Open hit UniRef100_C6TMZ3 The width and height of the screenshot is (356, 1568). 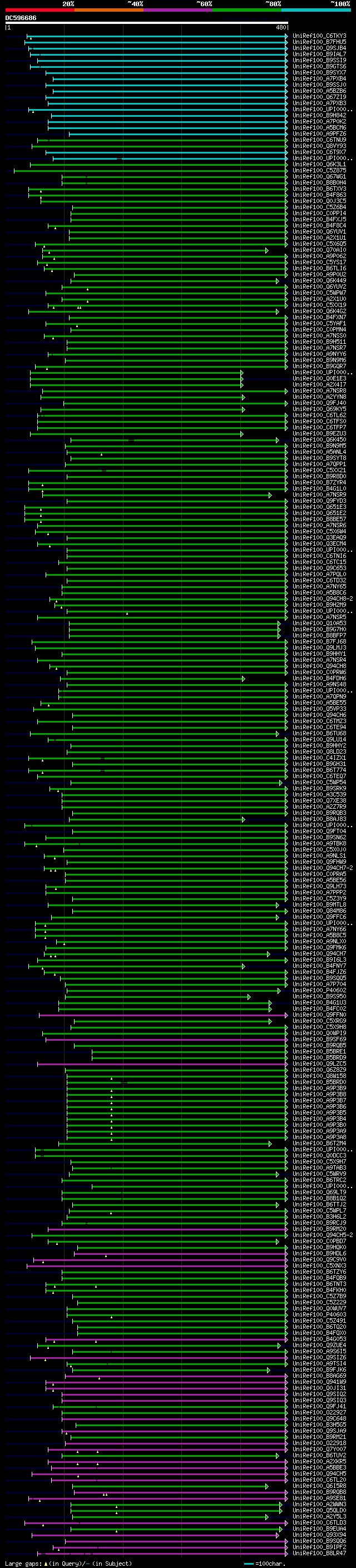point(319,721)
